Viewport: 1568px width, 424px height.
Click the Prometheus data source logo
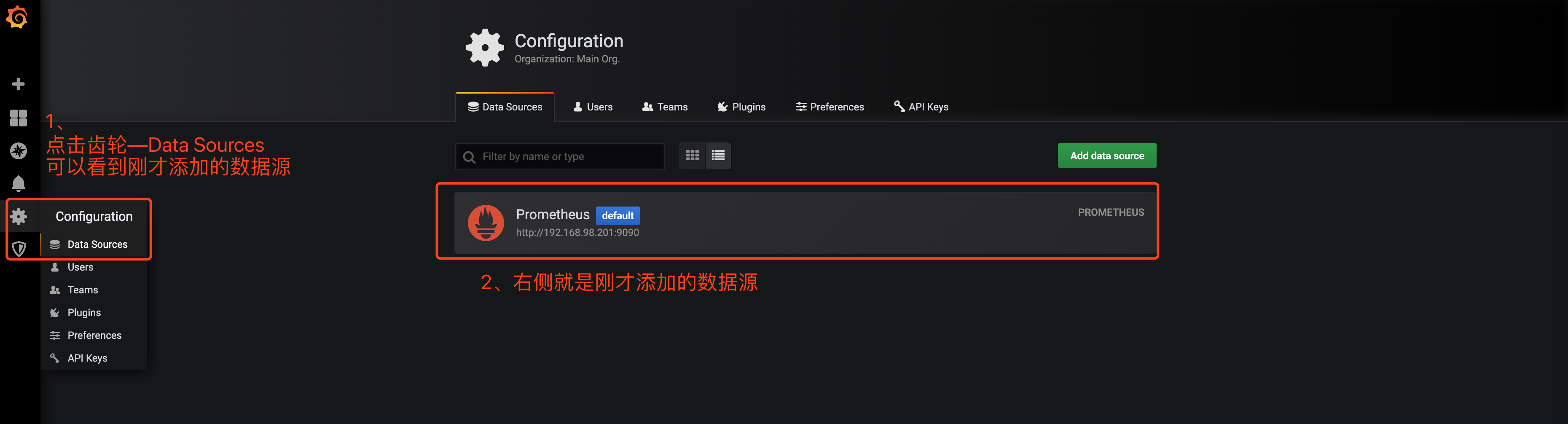[486, 223]
